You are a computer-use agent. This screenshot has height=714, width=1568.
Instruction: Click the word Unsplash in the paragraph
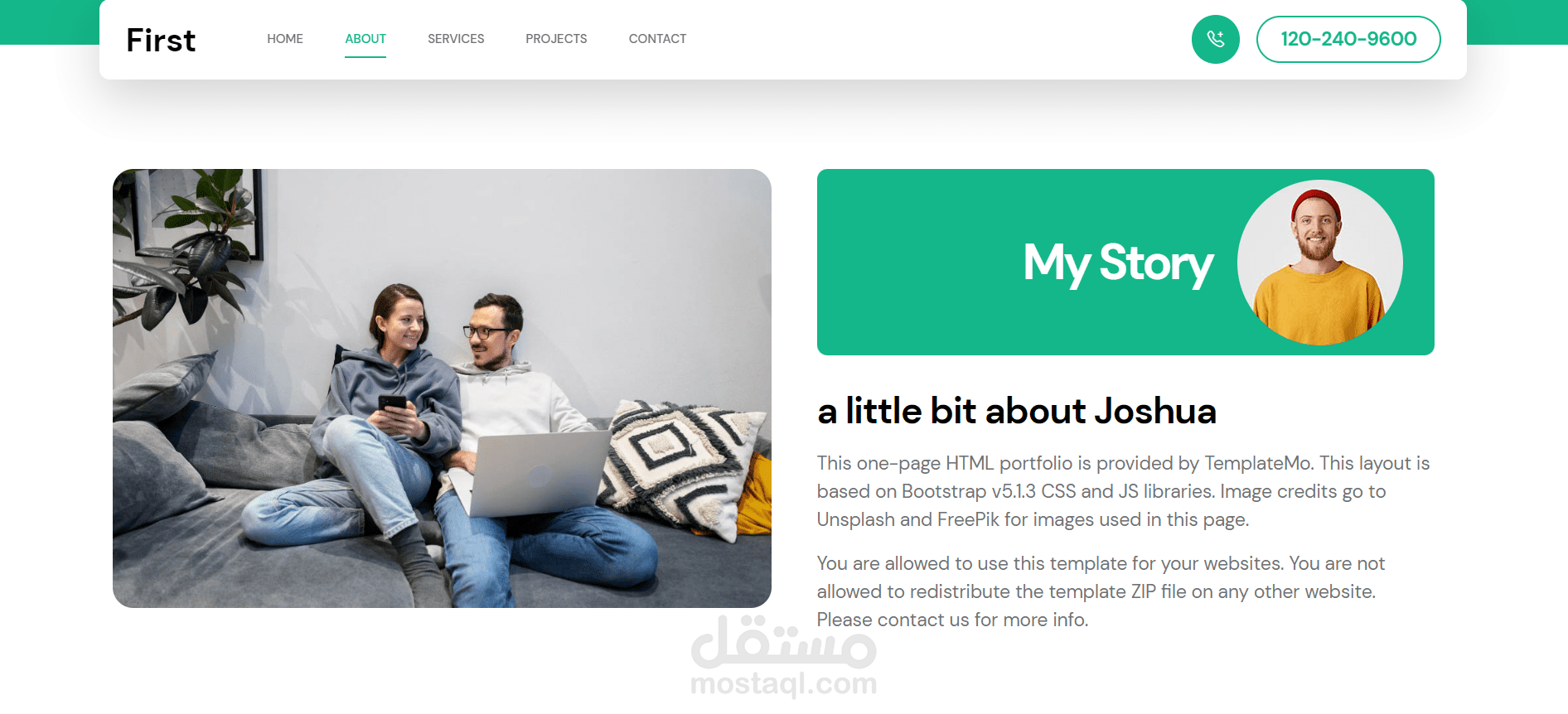click(x=856, y=519)
